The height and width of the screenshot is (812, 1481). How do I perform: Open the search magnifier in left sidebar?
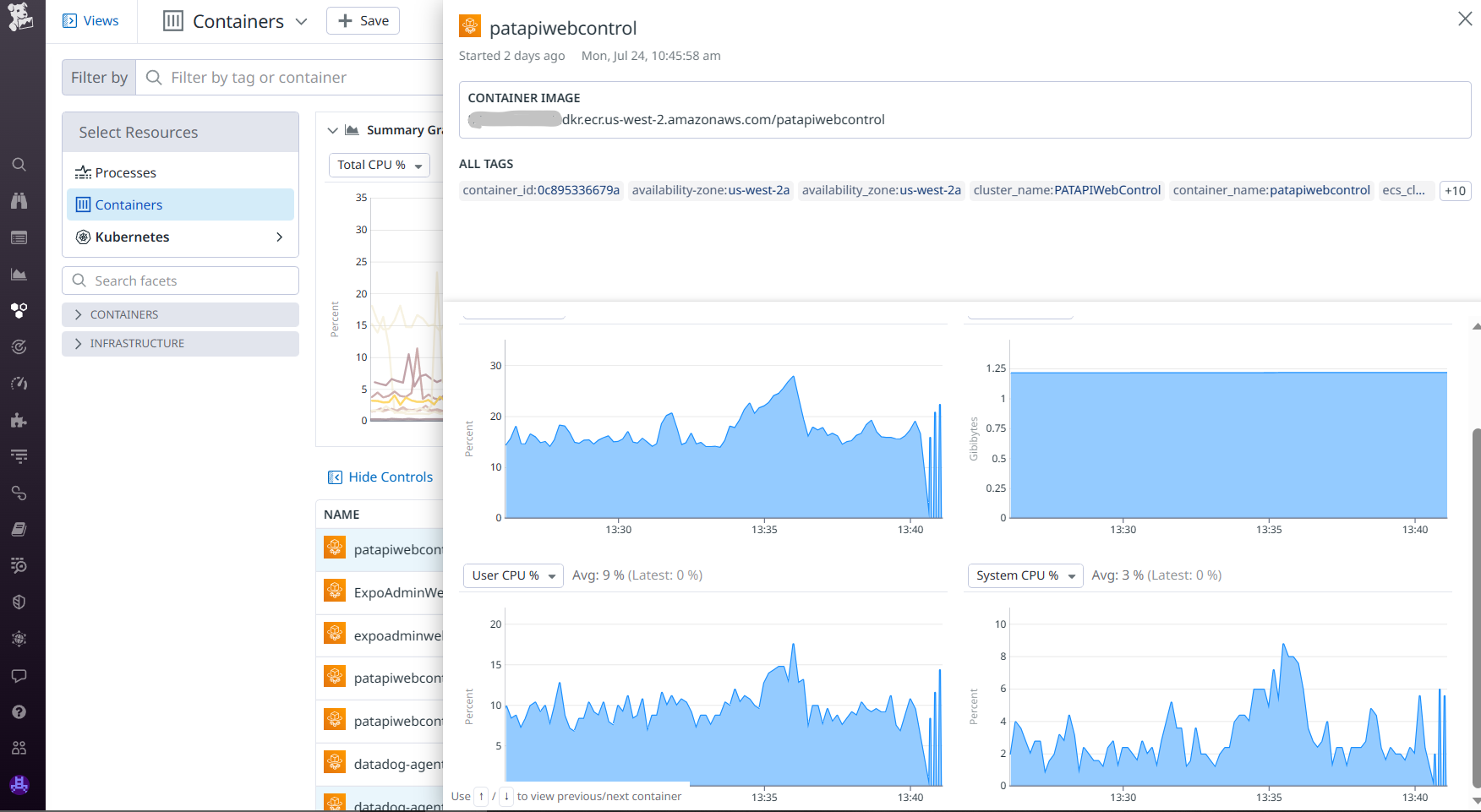(x=19, y=165)
